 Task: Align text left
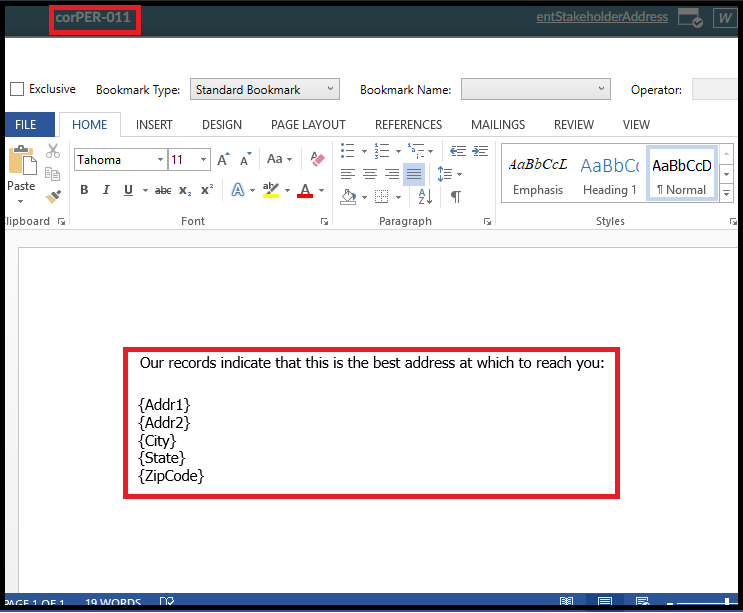tap(348, 174)
